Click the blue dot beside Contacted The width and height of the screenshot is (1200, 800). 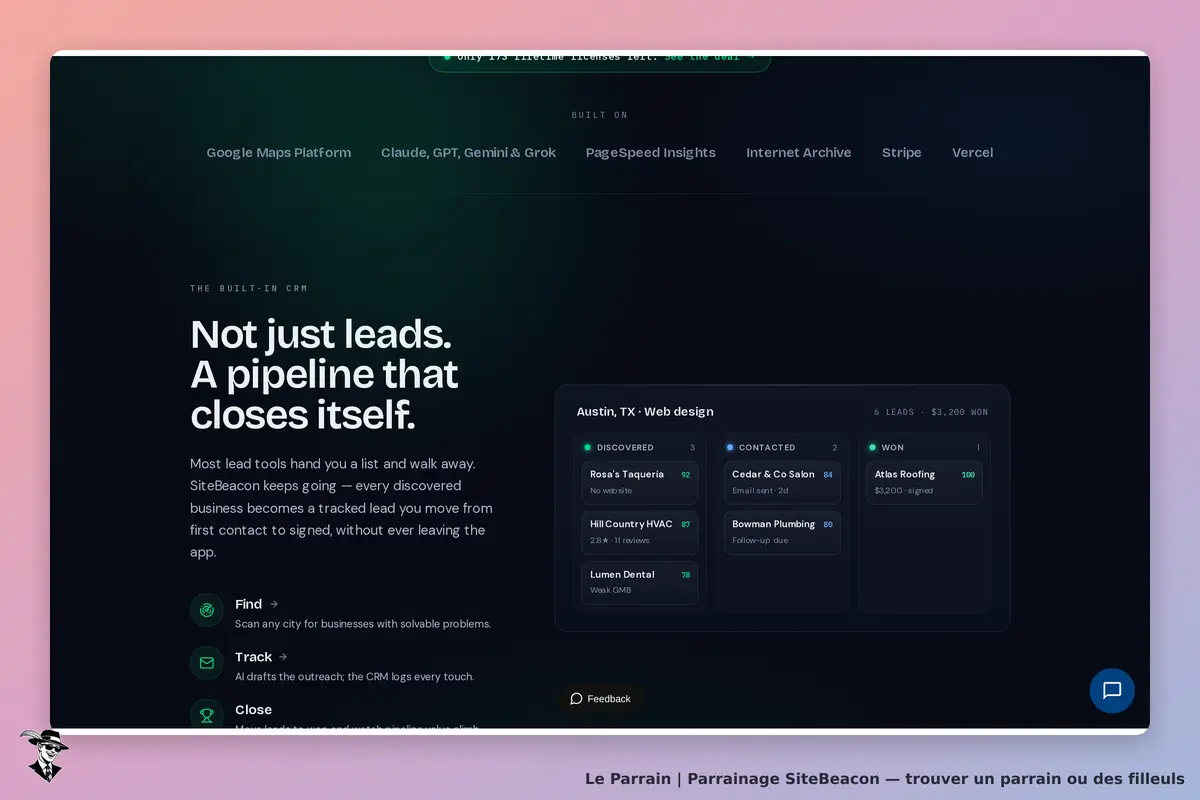click(730, 448)
